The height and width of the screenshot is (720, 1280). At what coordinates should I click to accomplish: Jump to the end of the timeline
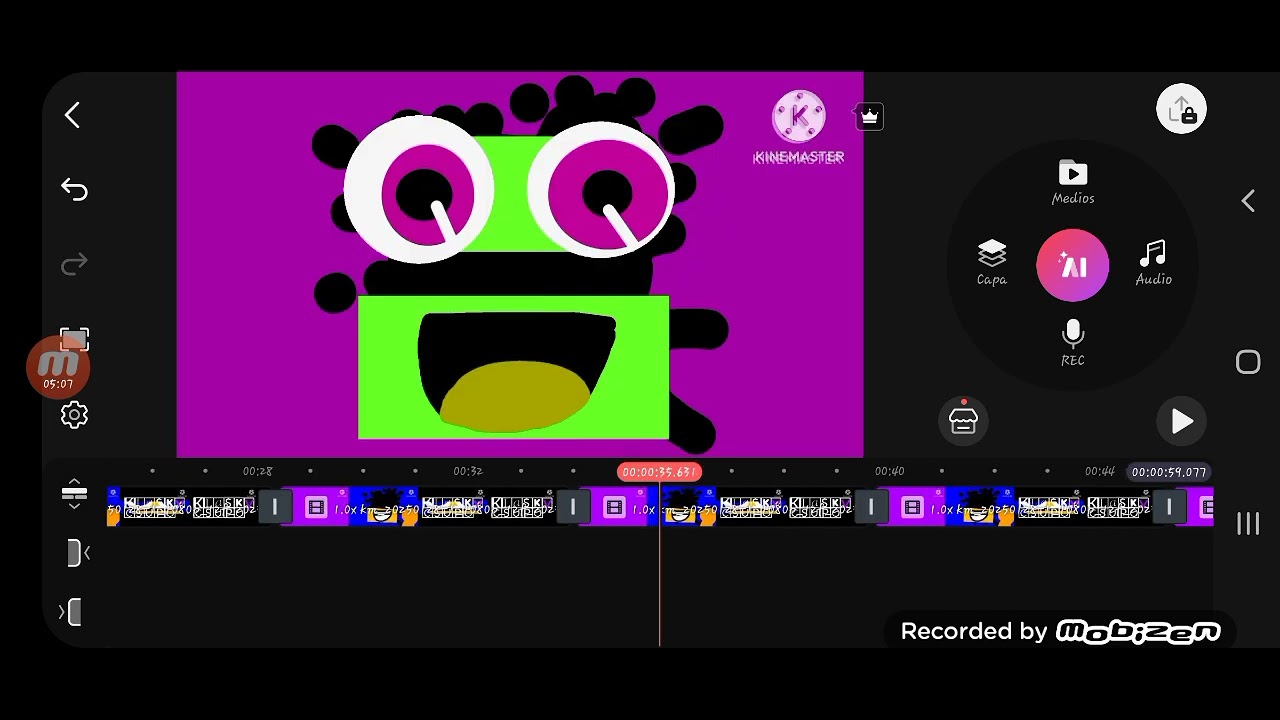[x=71, y=612]
